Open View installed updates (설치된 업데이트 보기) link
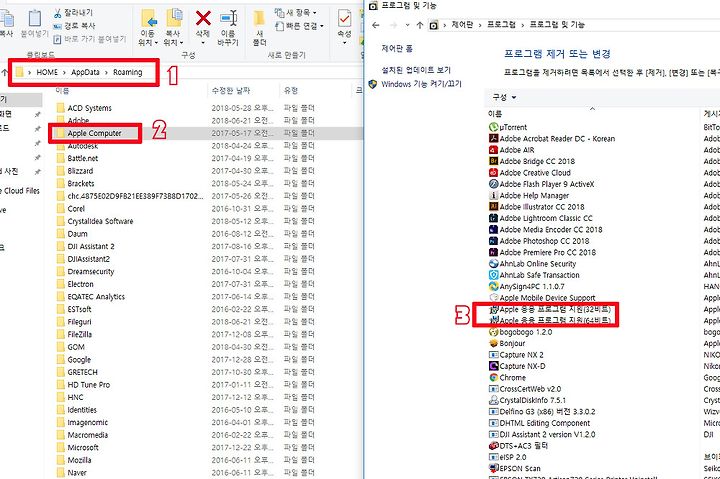720x479 pixels. [416, 70]
